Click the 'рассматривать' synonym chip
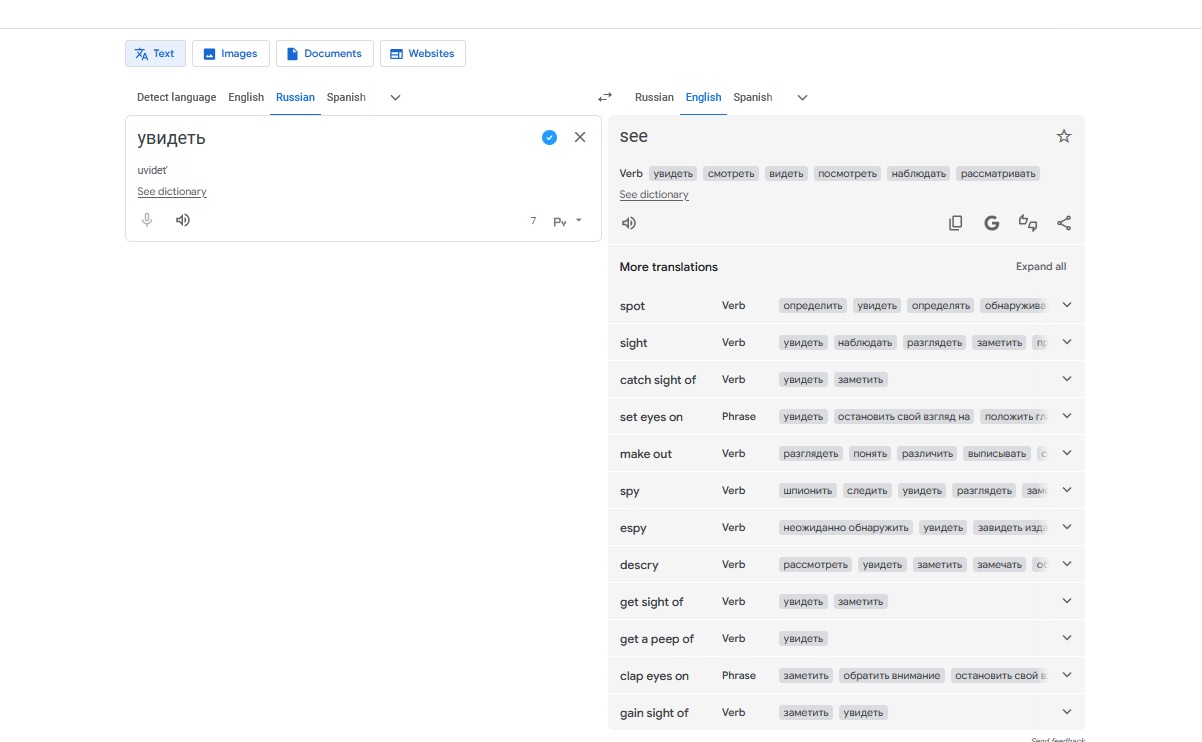1202x742 pixels. (998, 174)
